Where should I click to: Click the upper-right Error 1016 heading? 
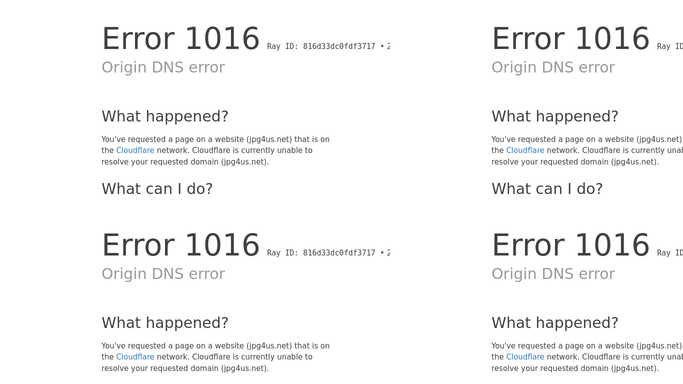coord(571,39)
